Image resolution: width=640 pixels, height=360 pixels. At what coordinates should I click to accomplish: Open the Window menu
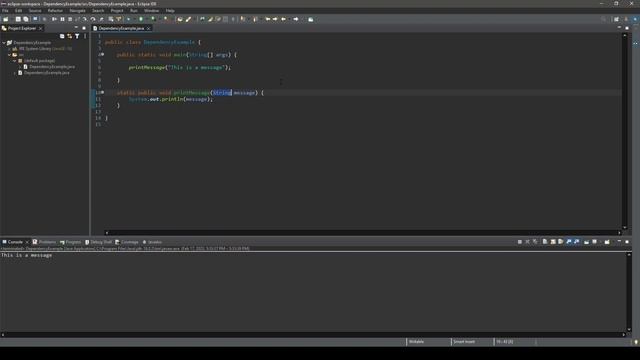coord(151,11)
